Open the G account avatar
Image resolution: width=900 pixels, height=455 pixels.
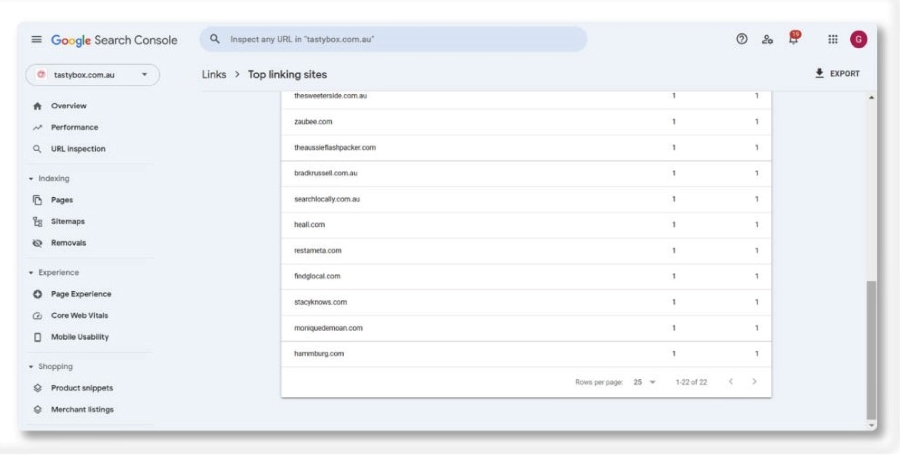[859, 39]
